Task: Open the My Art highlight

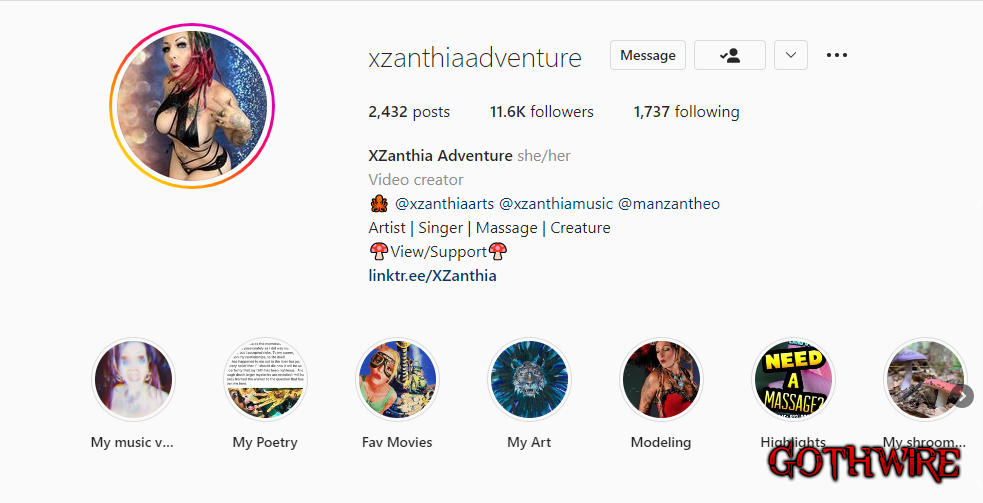Action: 529,380
